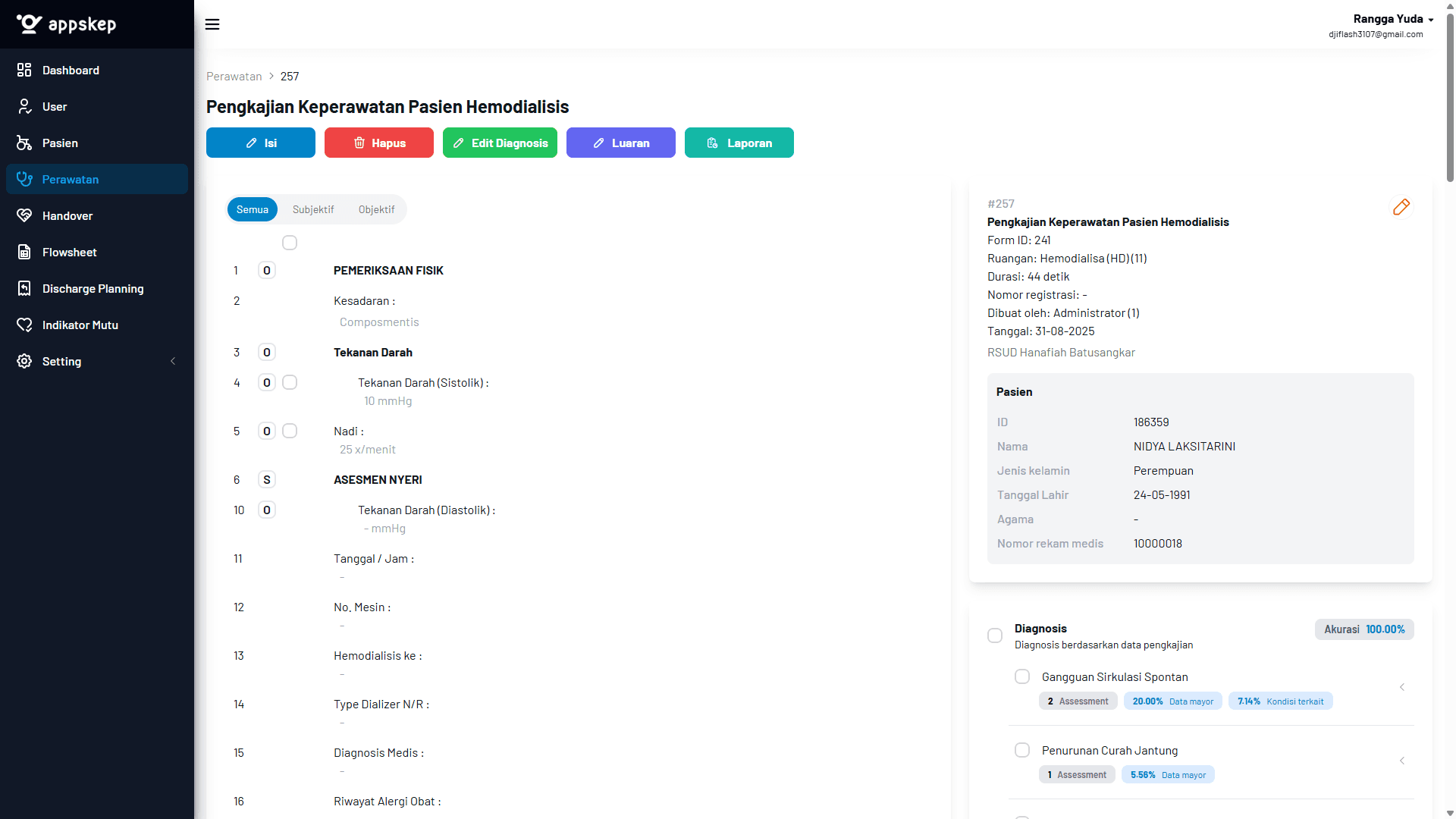1456x819 pixels.
Task: Click O badge beside Nadi row
Action: click(x=267, y=431)
